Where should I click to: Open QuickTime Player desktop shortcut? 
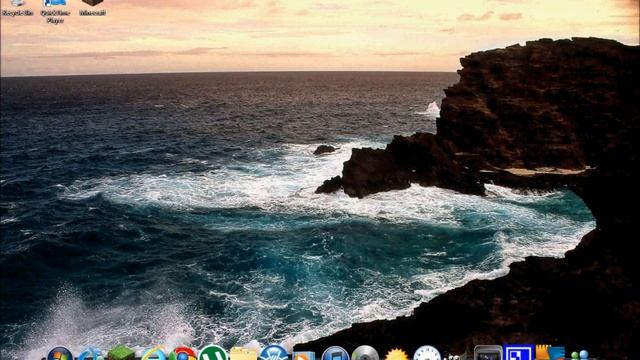pyautogui.click(x=55, y=11)
